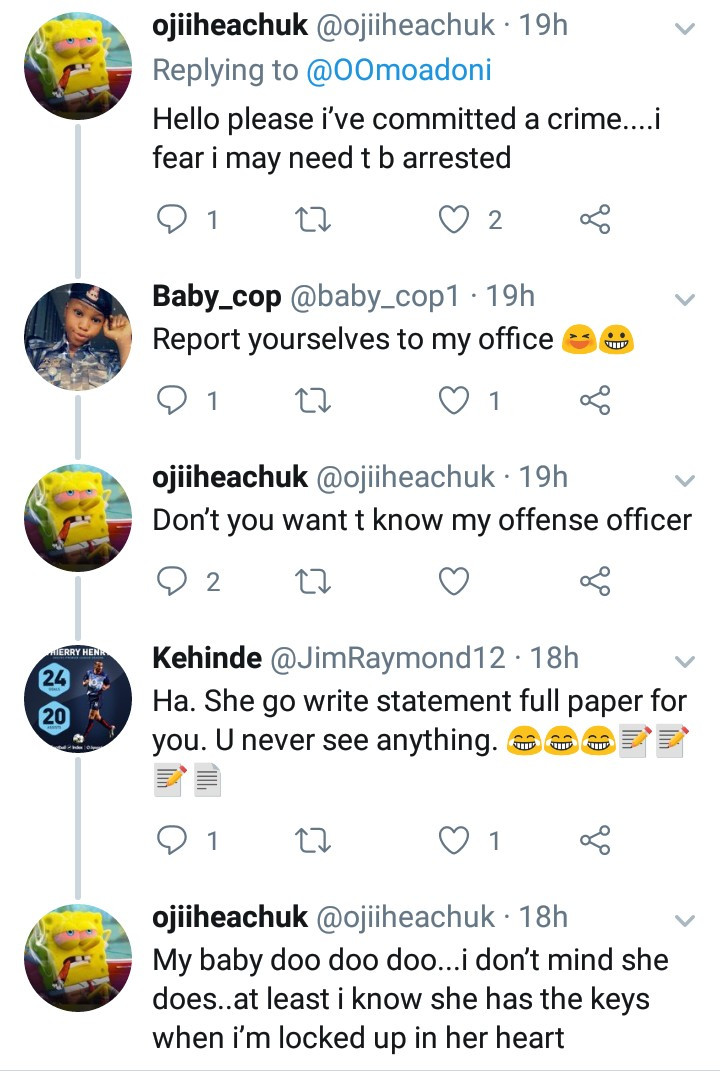Tap Baby_cop's police uniform avatar
This screenshot has width=720, height=1078.
pyautogui.click(x=78, y=336)
